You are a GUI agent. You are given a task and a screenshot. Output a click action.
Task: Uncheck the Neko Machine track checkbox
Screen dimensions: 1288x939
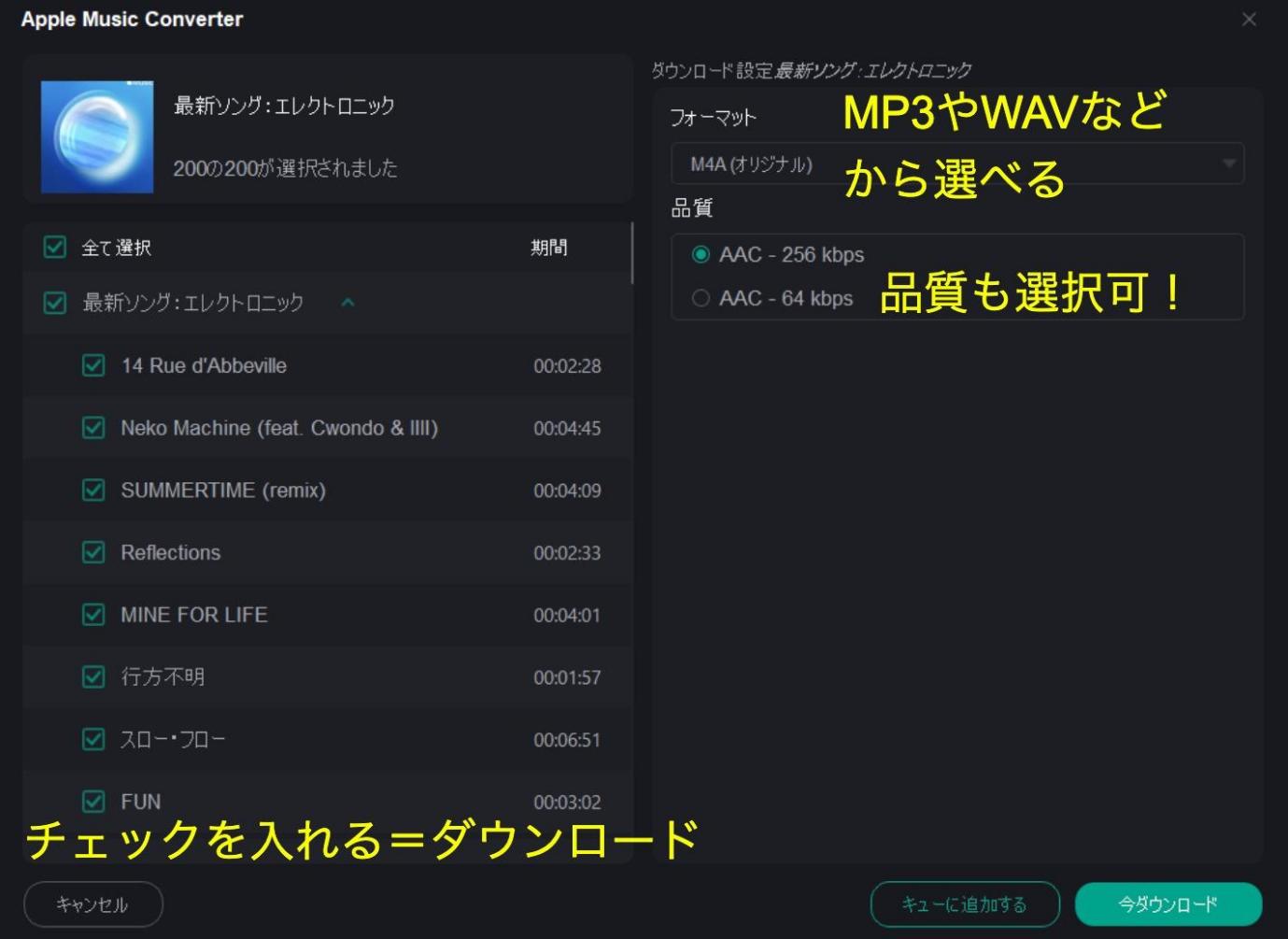(93, 428)
